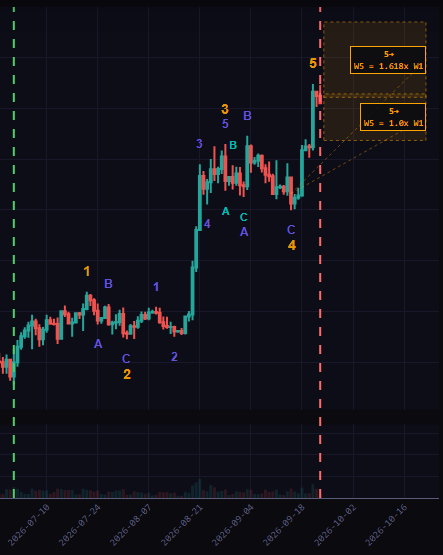
Task: Click the 2026-07-24 date axis label
Action: (79, 525)
